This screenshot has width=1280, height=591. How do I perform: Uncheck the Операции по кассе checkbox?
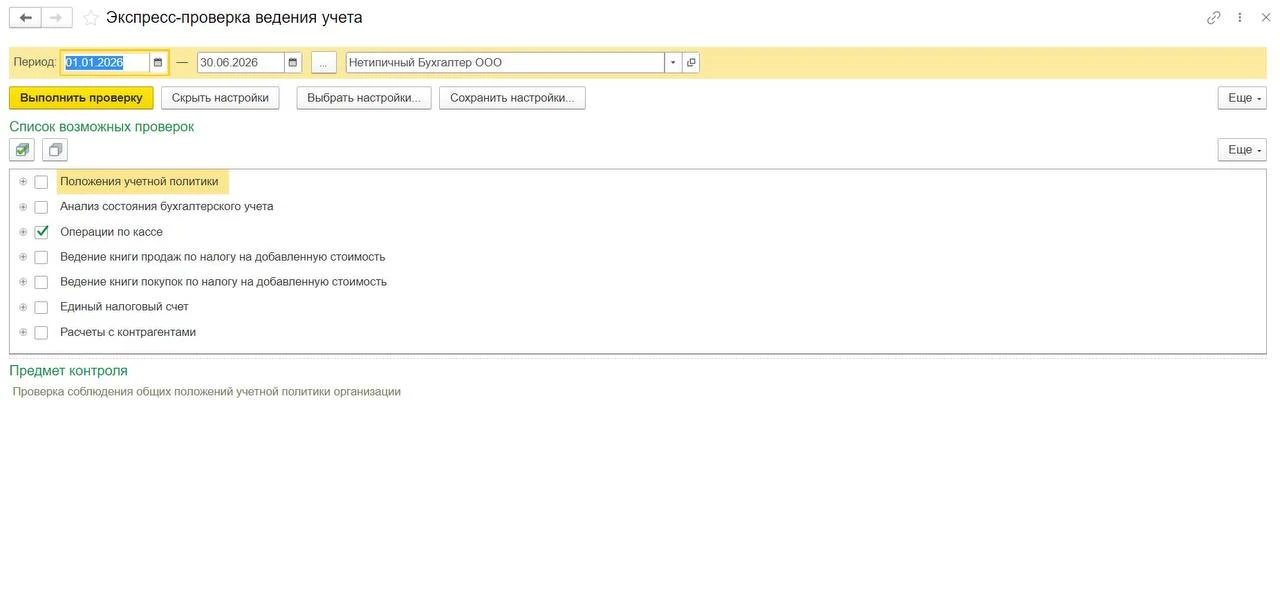click(x=41, y=232)
